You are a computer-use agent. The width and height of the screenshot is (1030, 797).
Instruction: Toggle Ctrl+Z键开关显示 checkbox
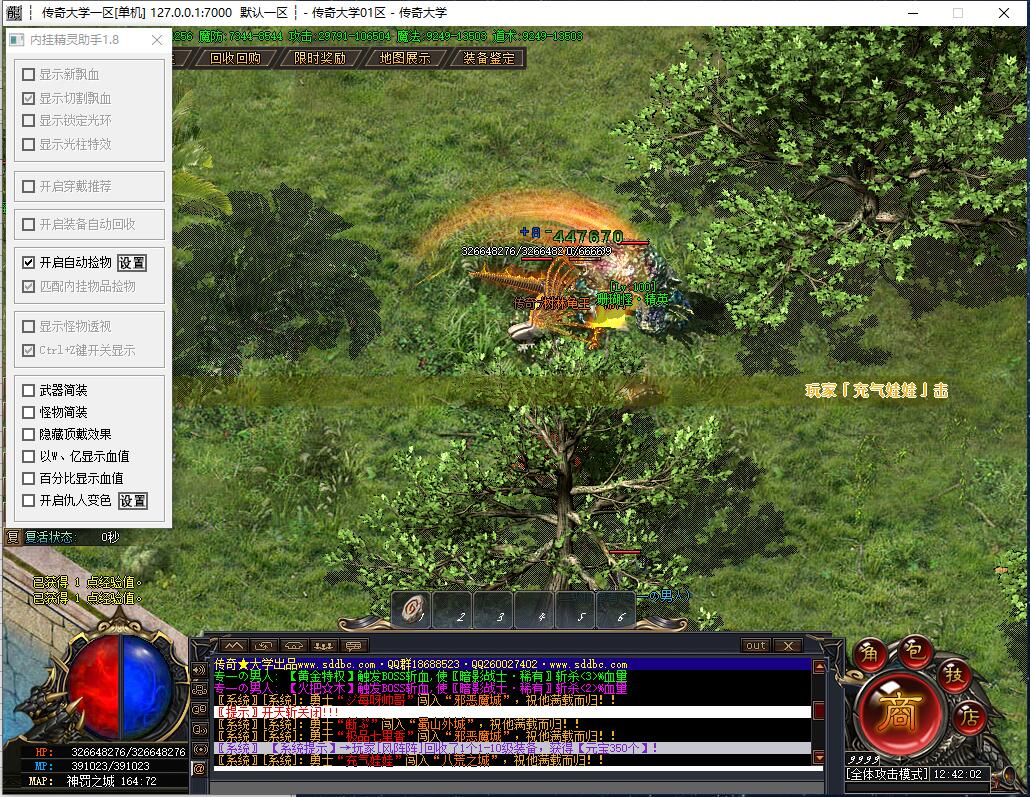28,350
